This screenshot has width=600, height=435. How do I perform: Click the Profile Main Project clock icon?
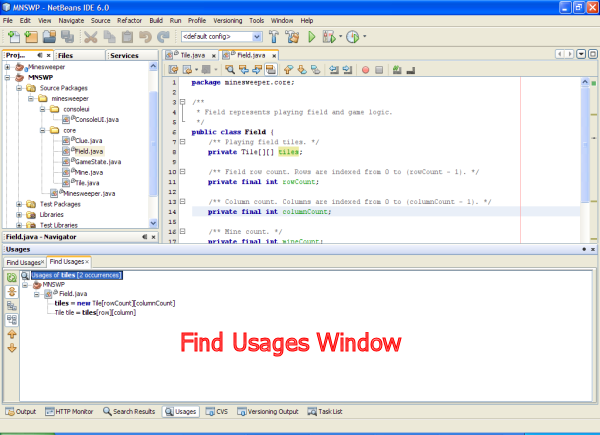tap(352, 37)
